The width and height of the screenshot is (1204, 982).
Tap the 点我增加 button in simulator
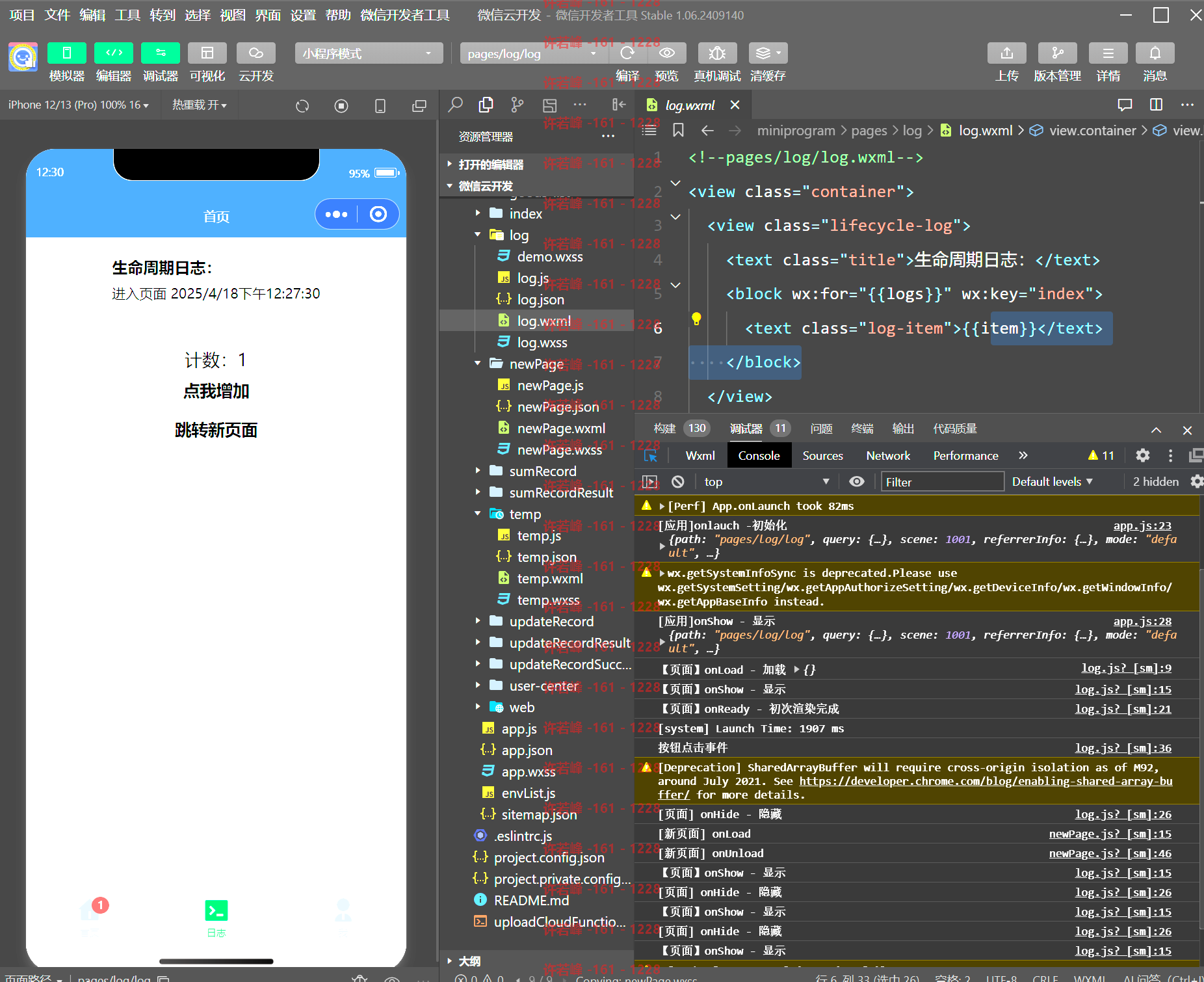click(x=216, y=391)
